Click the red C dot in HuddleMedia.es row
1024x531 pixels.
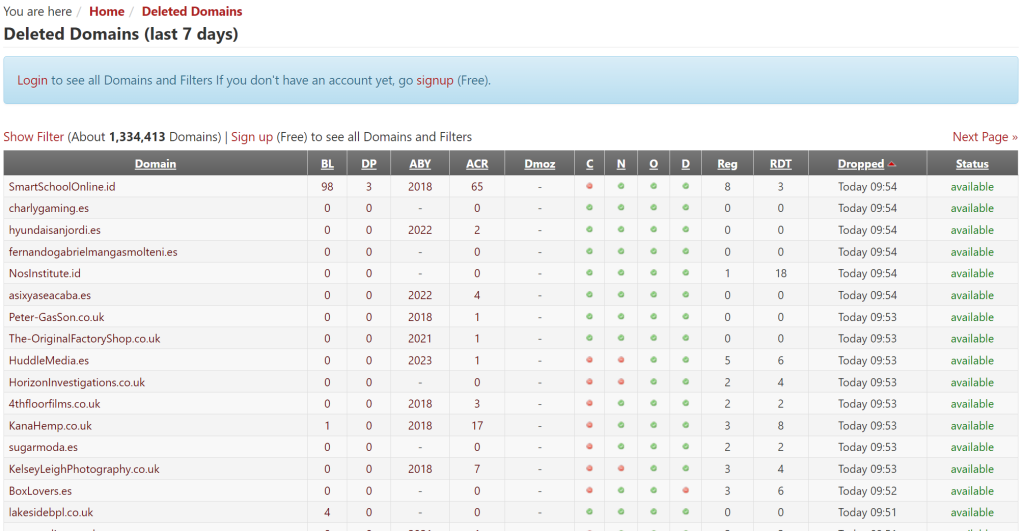pyautogui.click(x=589, y=360)
